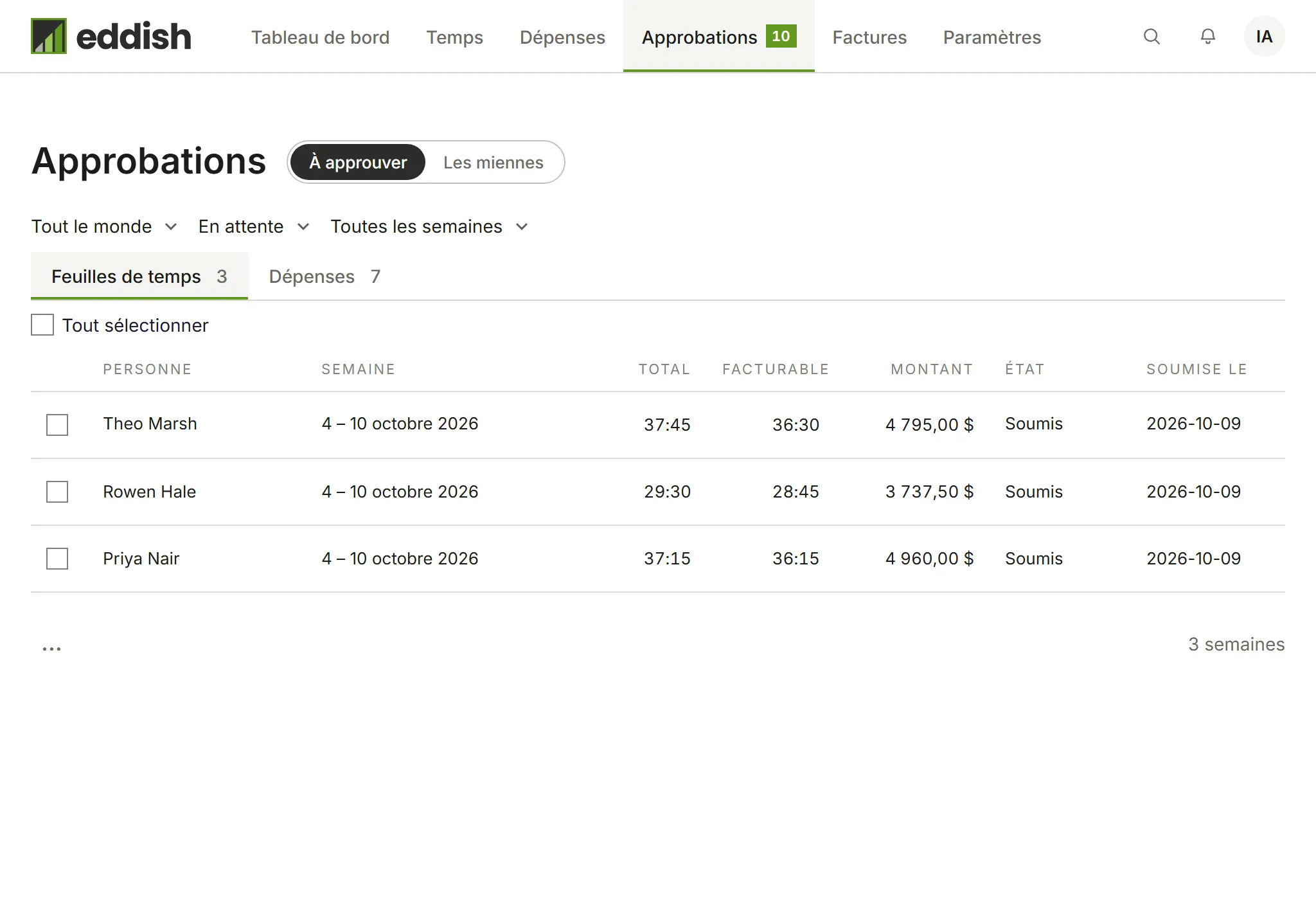Viewport: 1316px width, 900px height.
Task: Go to Tableau de bord
Action: pos(320,37)
